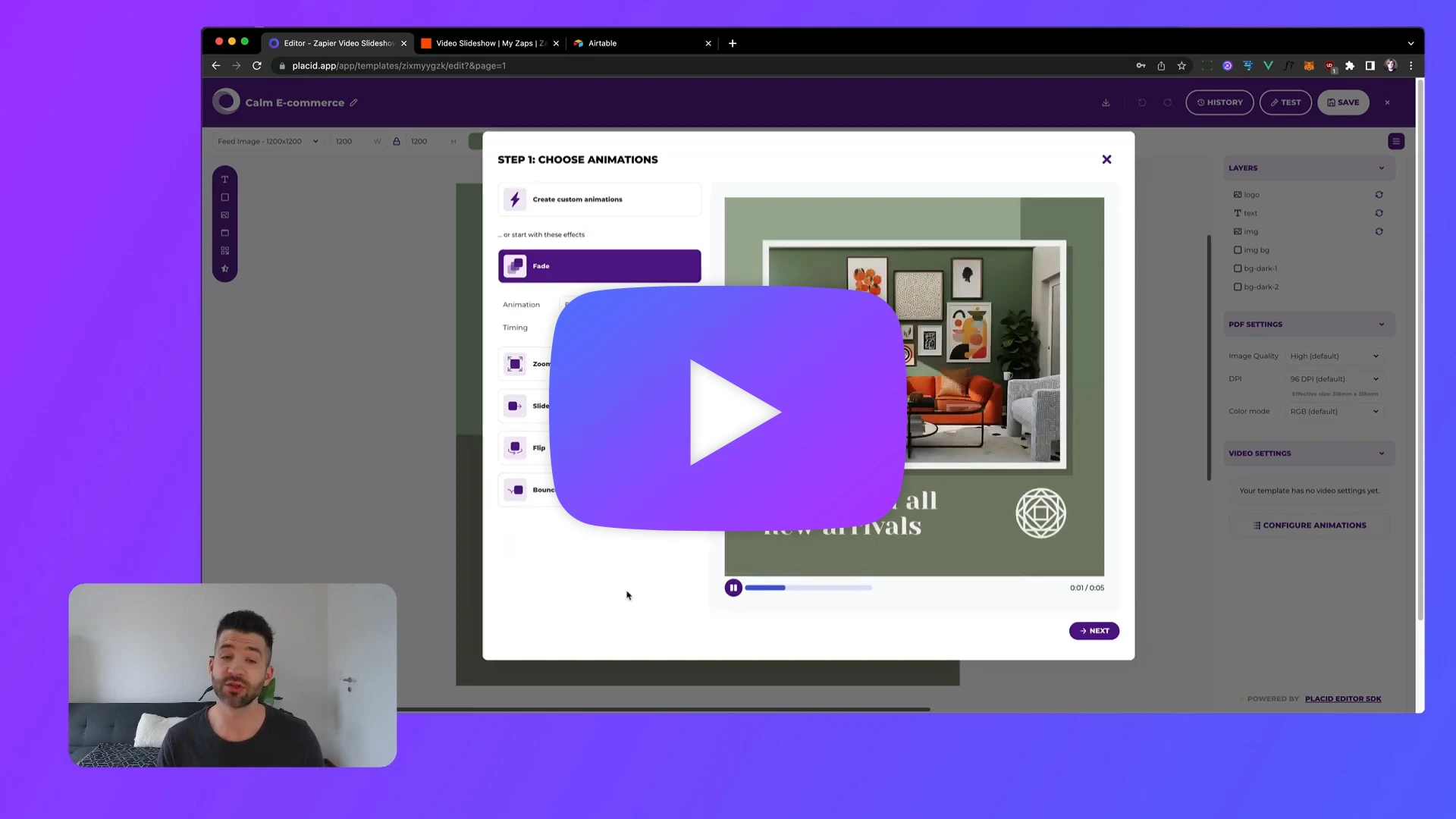This screenshot has height=819, width=1456.
Task: Click the Flip animation effect icon
Action: tap(515, 447)
